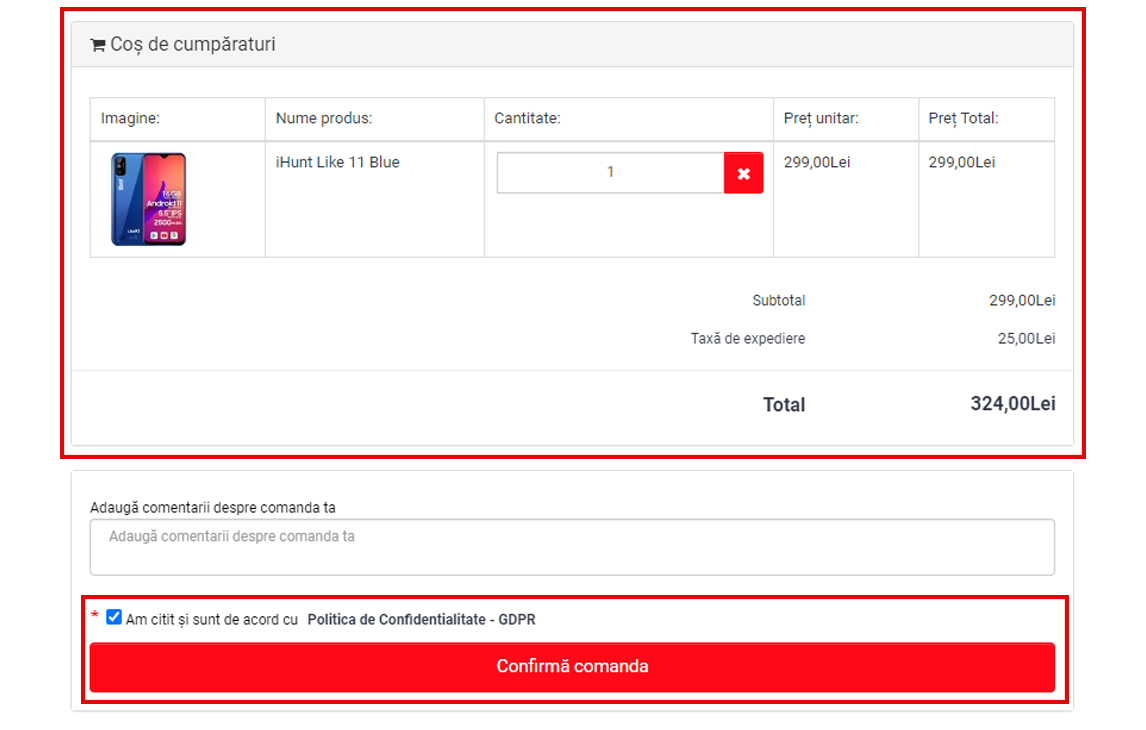
Task: Click the 'Imagine:' column header
Action: (130, 119)
